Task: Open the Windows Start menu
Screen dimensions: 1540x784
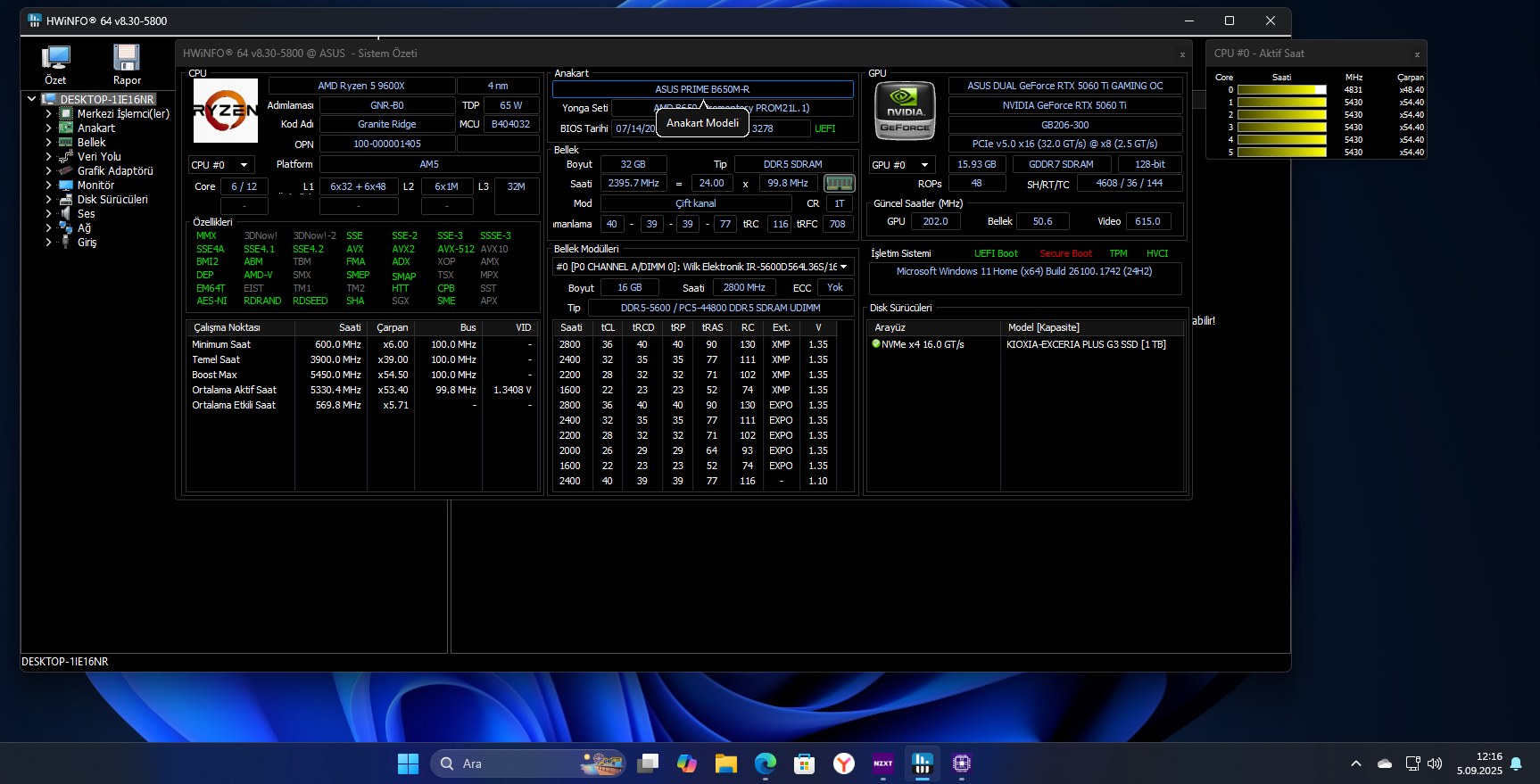Action: click(x=408, y=763)
